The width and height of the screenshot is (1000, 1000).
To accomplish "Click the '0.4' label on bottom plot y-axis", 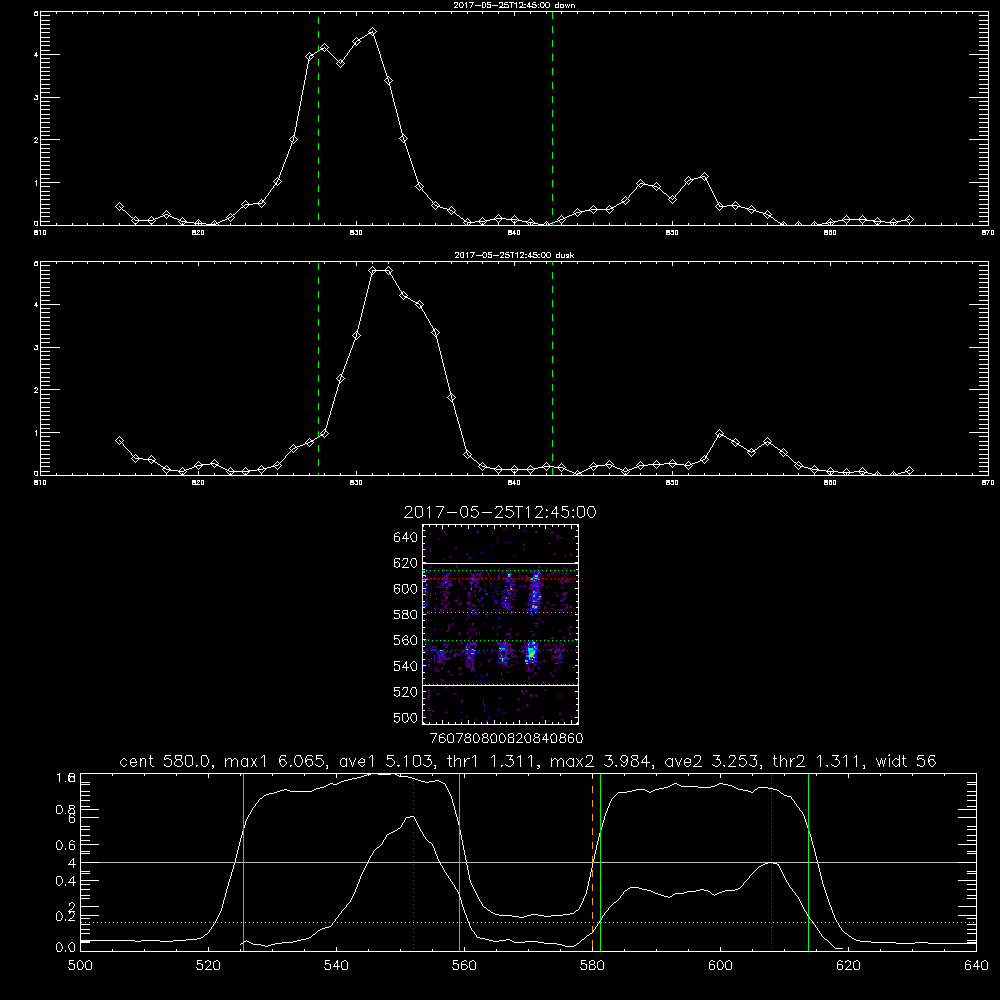I will click(66, 881).
